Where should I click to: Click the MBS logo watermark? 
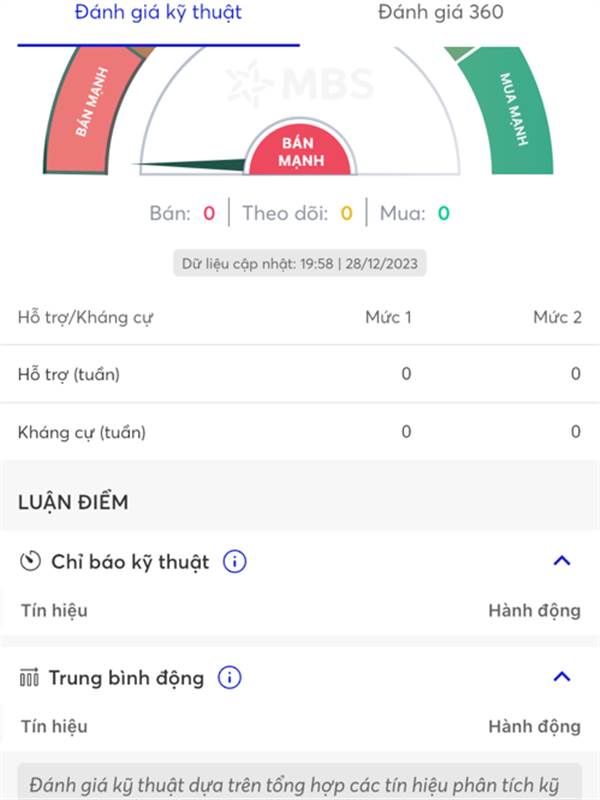(x=300, y=84)
